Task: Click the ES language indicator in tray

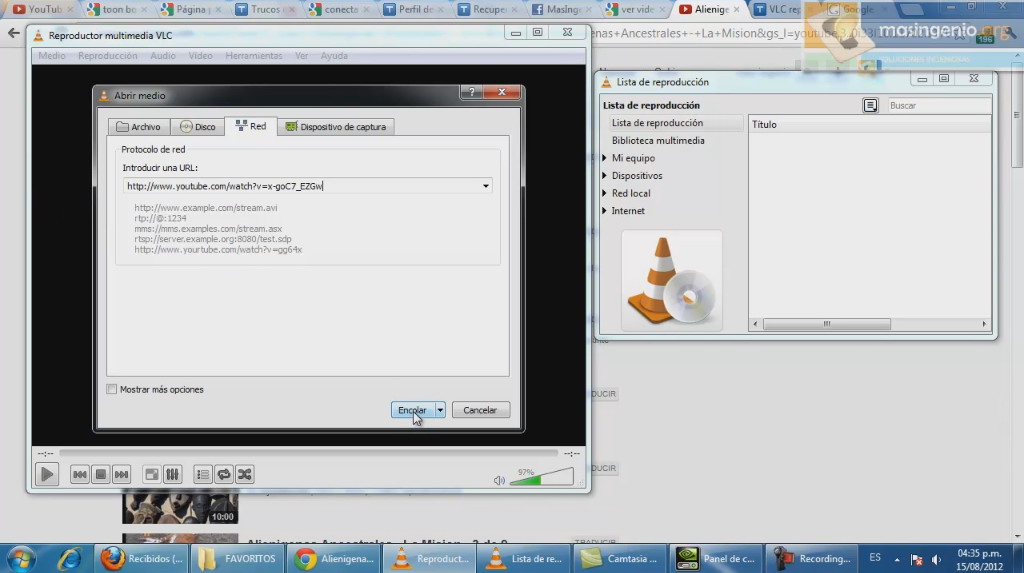Action: 874,557
